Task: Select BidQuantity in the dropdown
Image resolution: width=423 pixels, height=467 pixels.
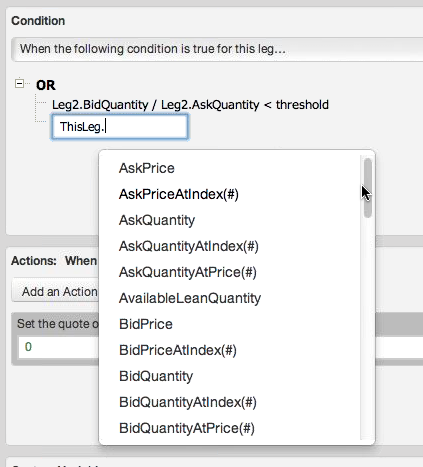Action: tap(156, 376)
